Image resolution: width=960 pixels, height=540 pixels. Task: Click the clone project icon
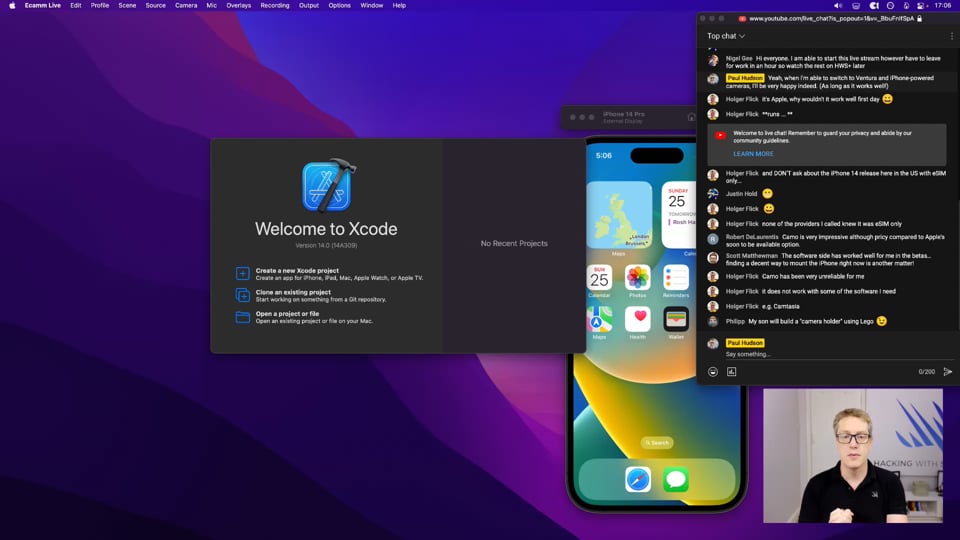pos(242,295)
